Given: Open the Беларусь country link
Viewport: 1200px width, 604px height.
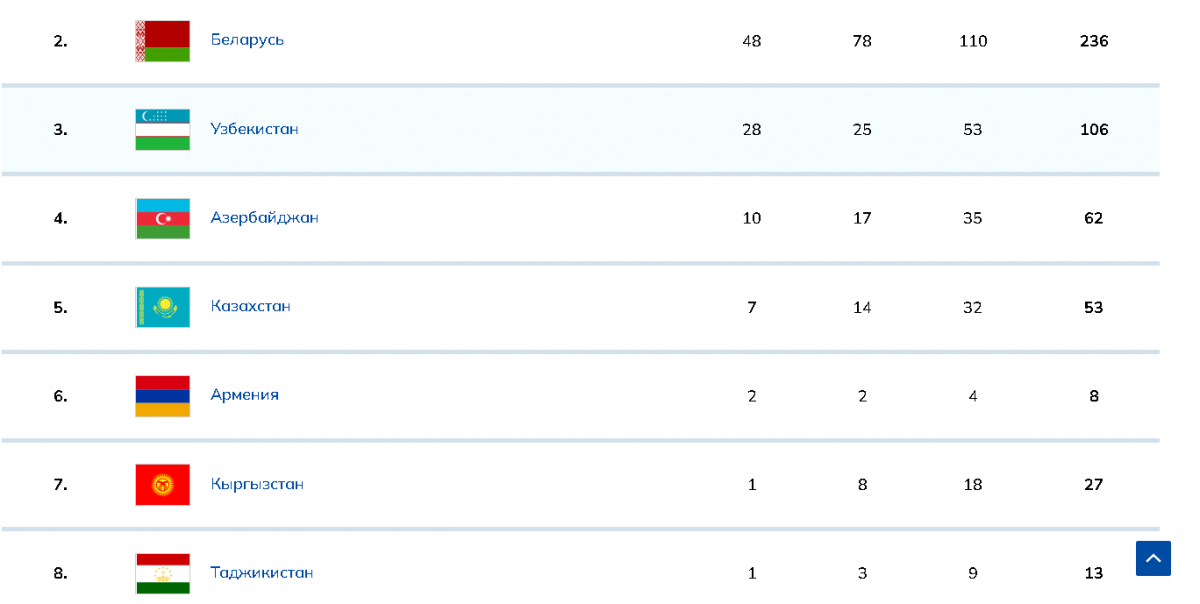Looking at the screenshot, I should (x=247, y=40).
